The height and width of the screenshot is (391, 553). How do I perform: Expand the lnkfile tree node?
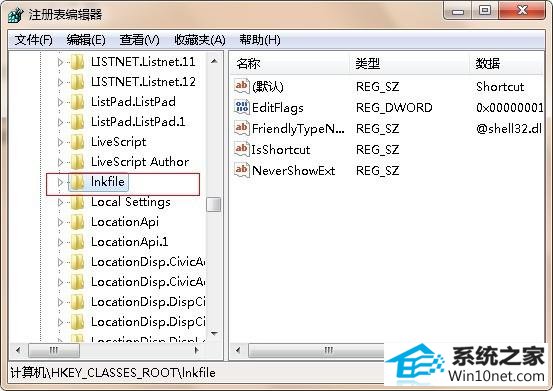click(x=60, y=182)
